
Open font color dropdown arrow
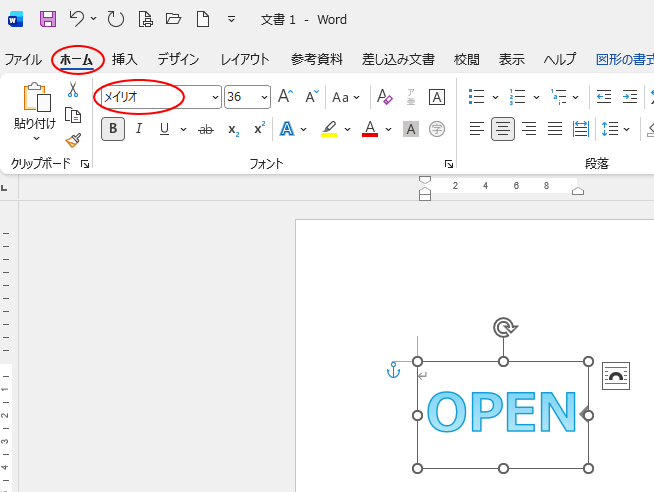click(x=388, y=129)
